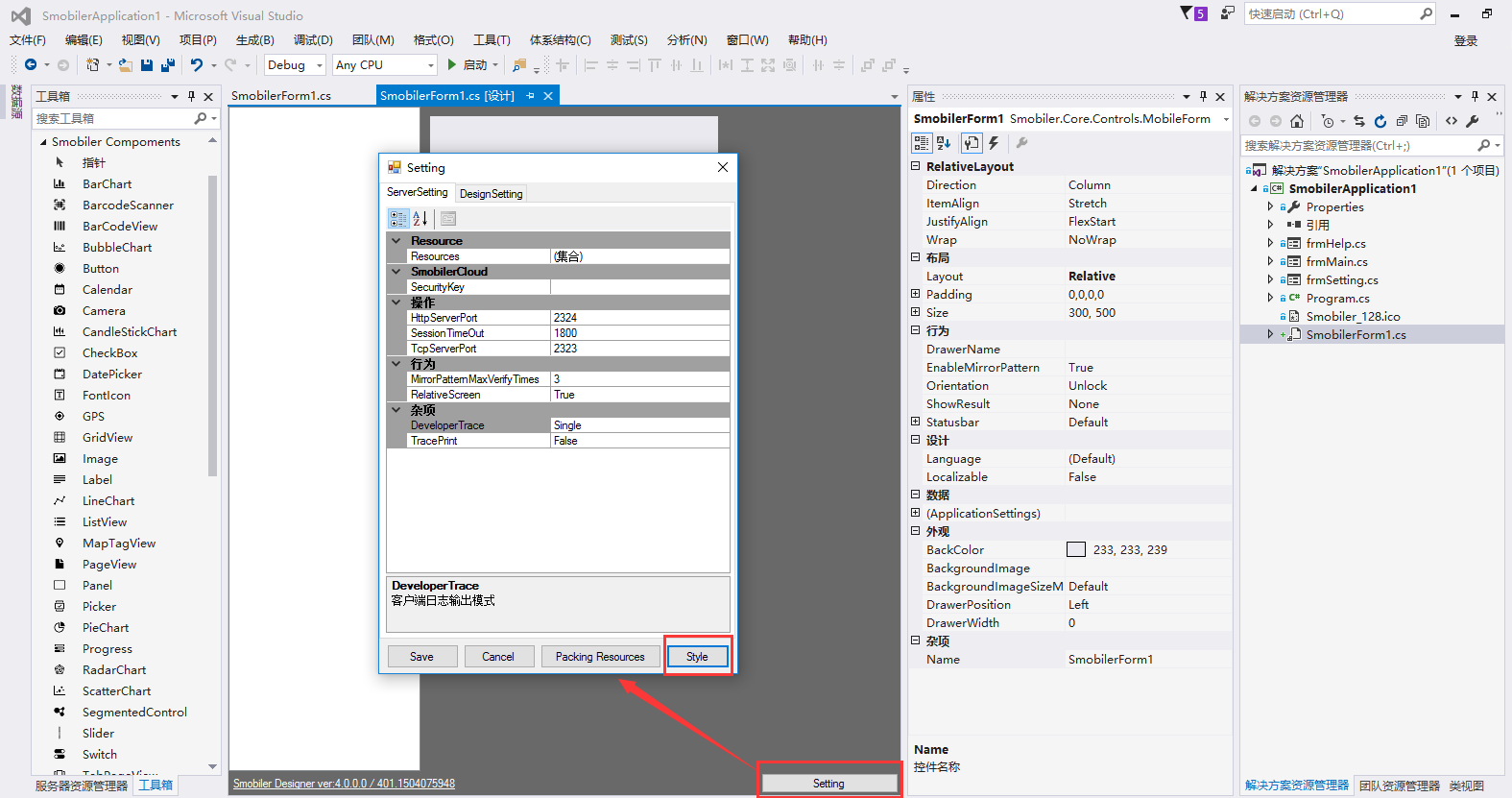The image size is (1512, 798).
Task: Open the 工具(T) menu
Action: coord(492,40)
